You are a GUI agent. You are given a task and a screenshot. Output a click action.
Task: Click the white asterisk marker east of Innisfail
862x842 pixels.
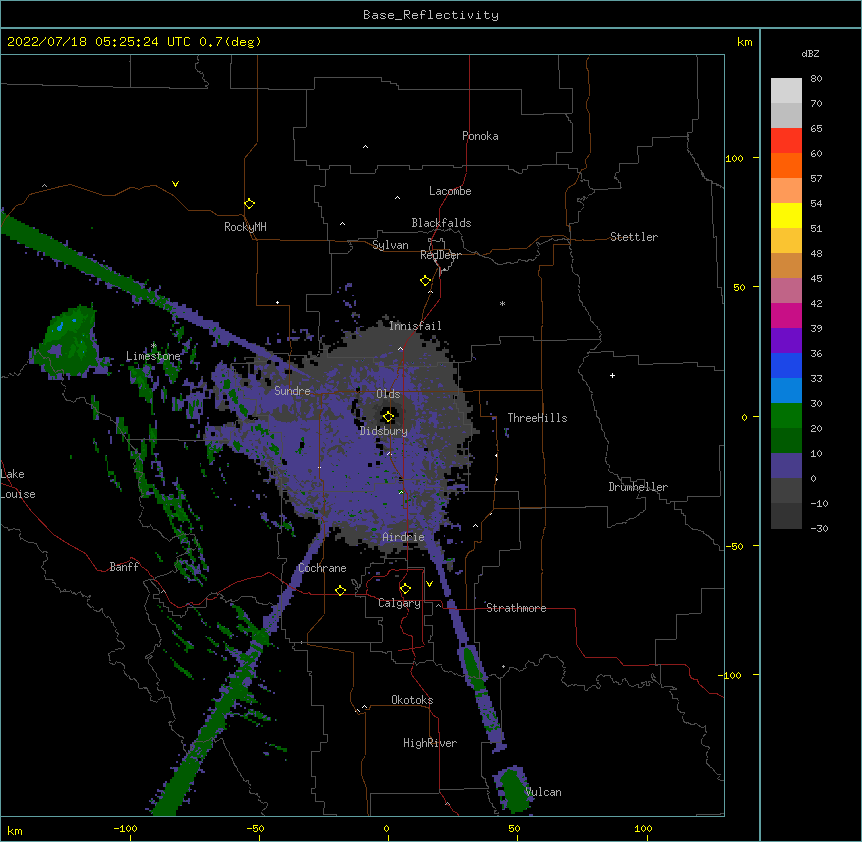tap(502, 303)
